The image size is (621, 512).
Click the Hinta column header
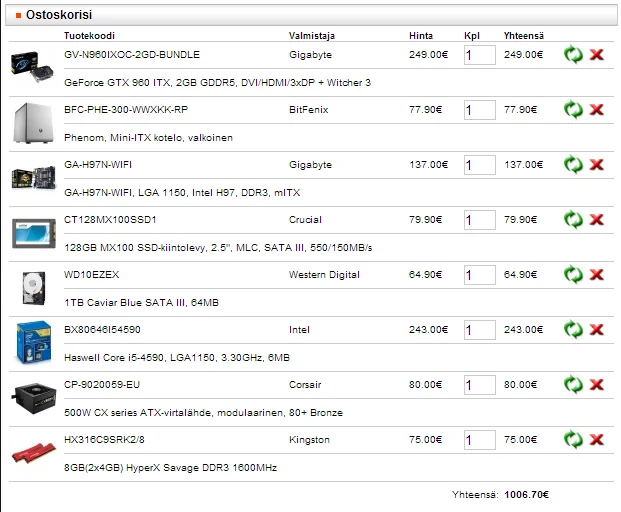[421, 36]
